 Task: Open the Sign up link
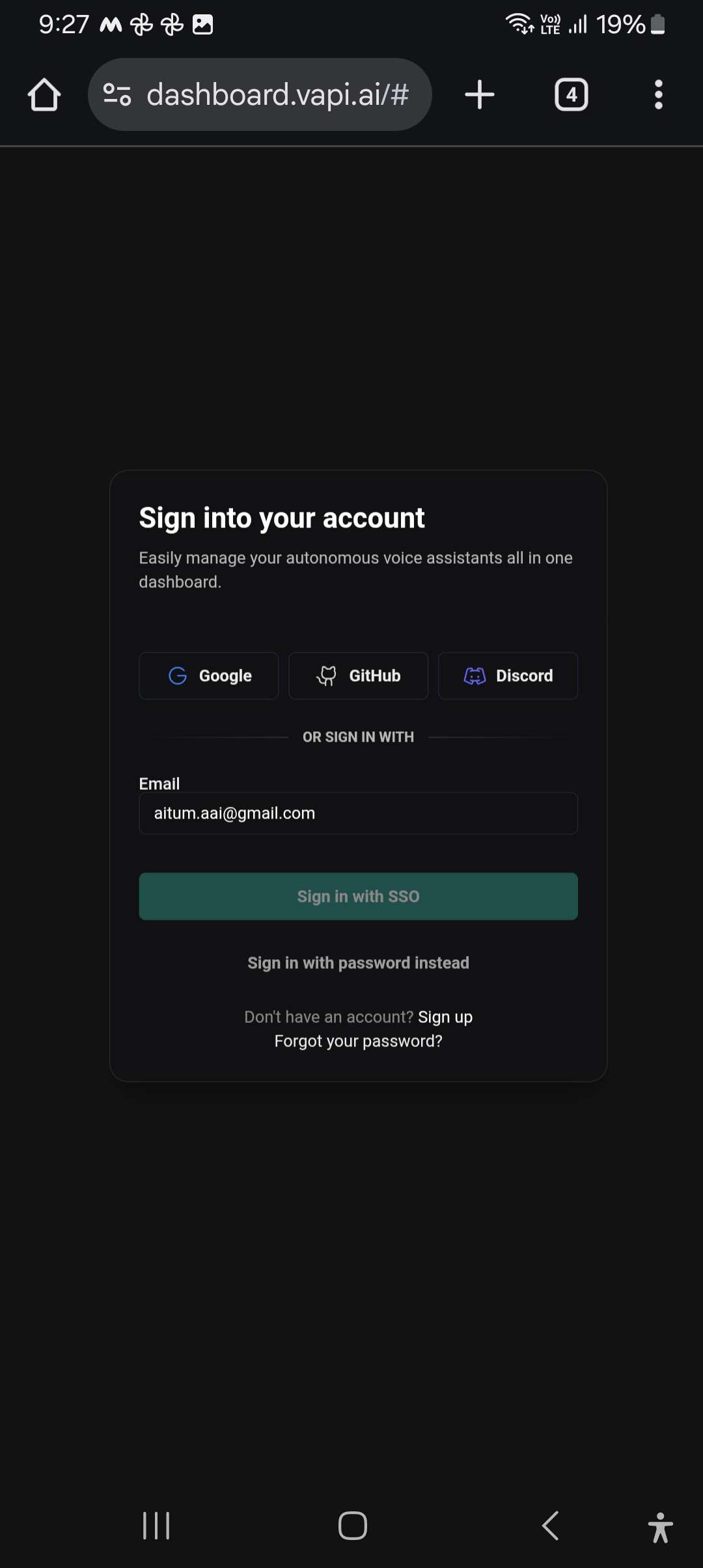(x=445, y=1017)
